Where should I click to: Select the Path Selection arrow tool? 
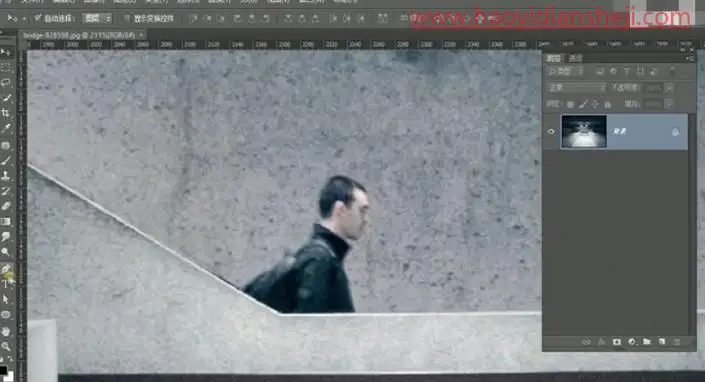(6, 299)
